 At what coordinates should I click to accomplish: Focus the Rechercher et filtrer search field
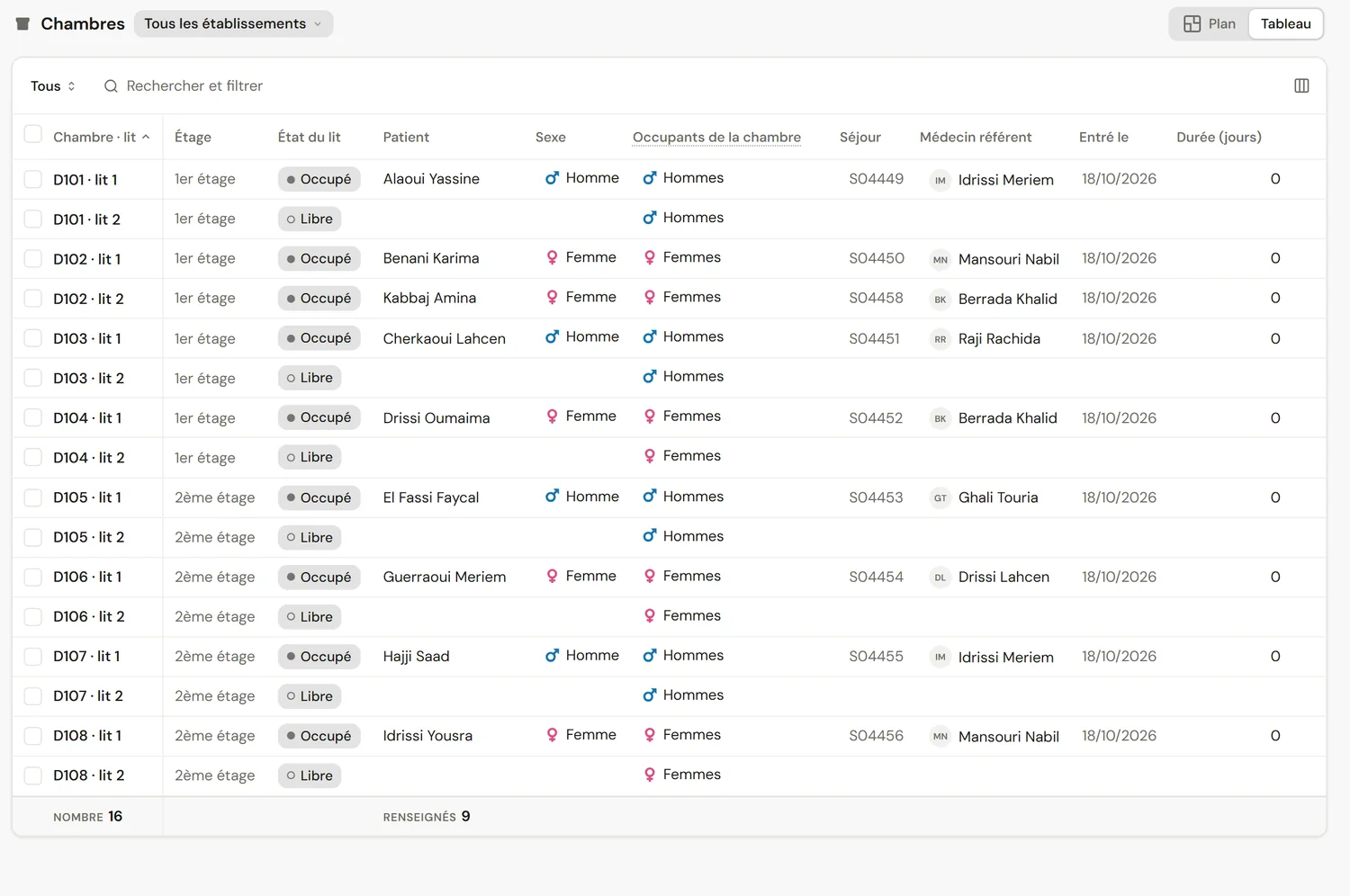click(194, 86)
